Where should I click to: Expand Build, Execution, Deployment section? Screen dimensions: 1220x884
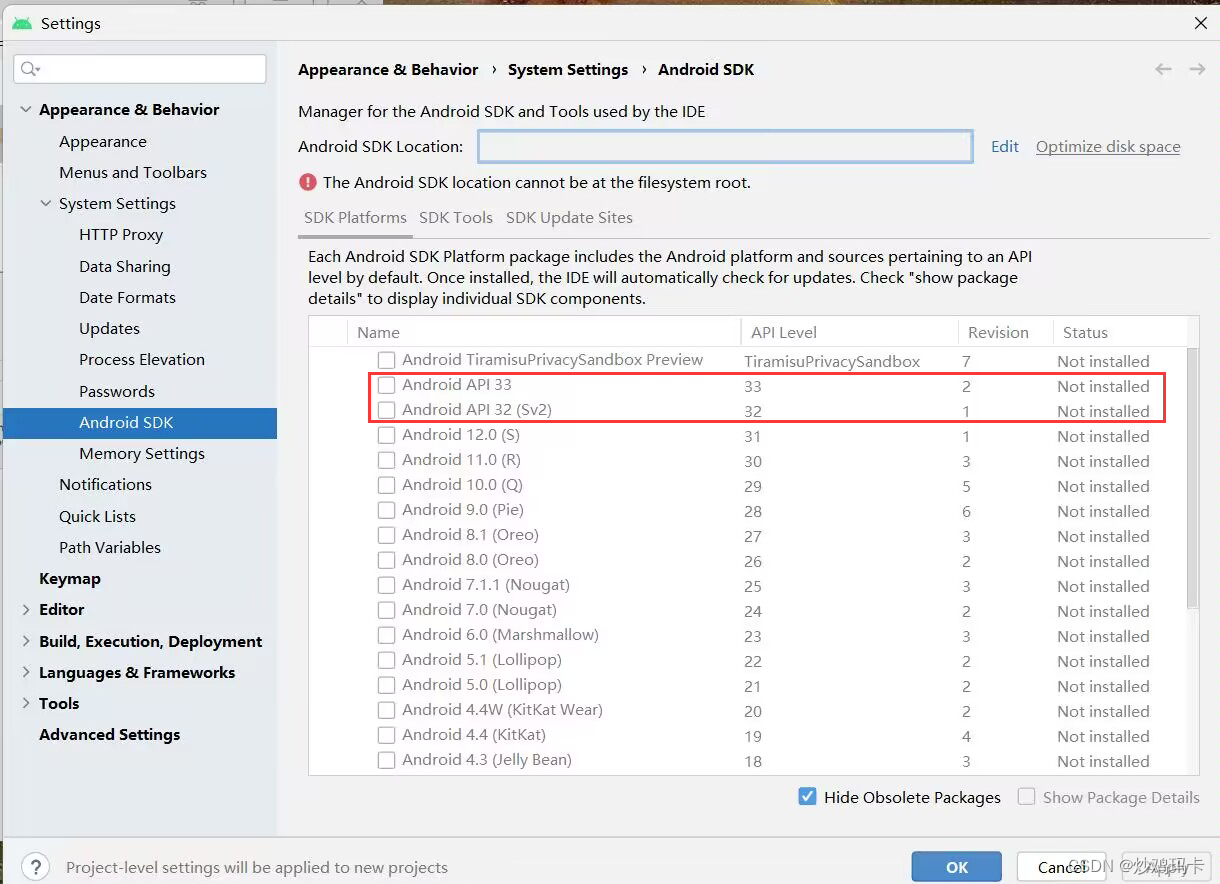click(26, 641)
